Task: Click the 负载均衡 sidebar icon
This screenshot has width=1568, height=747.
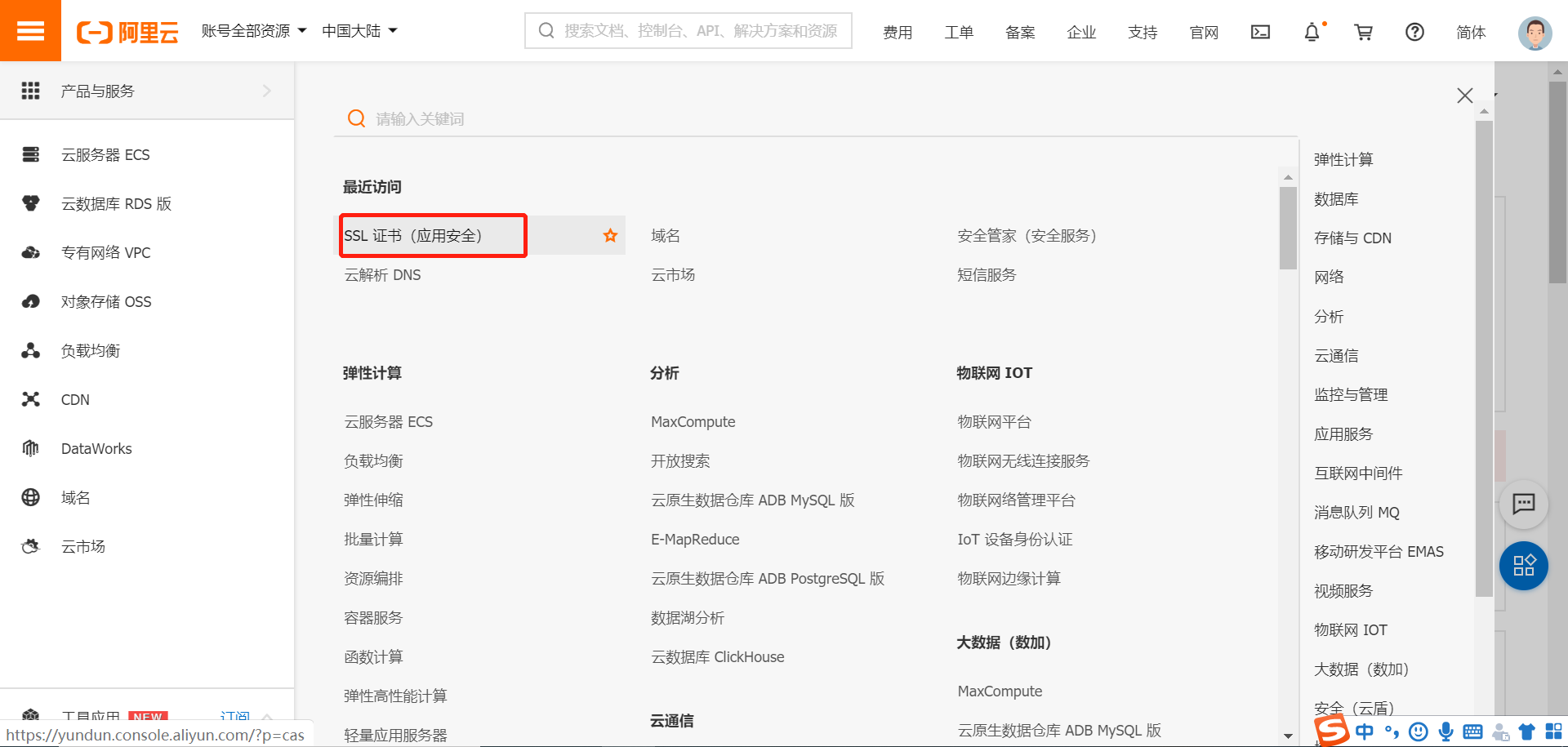Action: 31,350
